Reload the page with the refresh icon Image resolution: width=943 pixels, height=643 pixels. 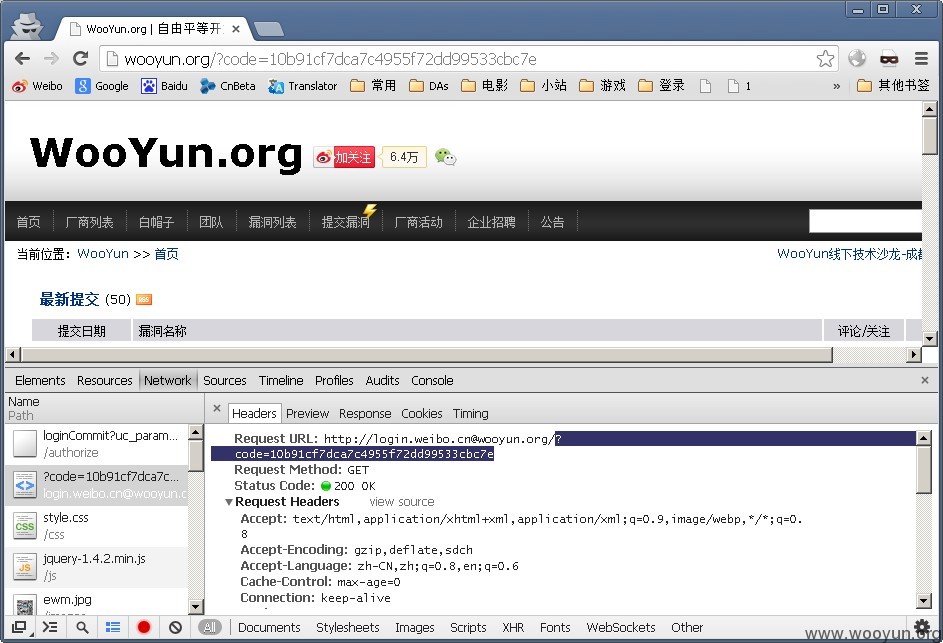tap(80, 58)
